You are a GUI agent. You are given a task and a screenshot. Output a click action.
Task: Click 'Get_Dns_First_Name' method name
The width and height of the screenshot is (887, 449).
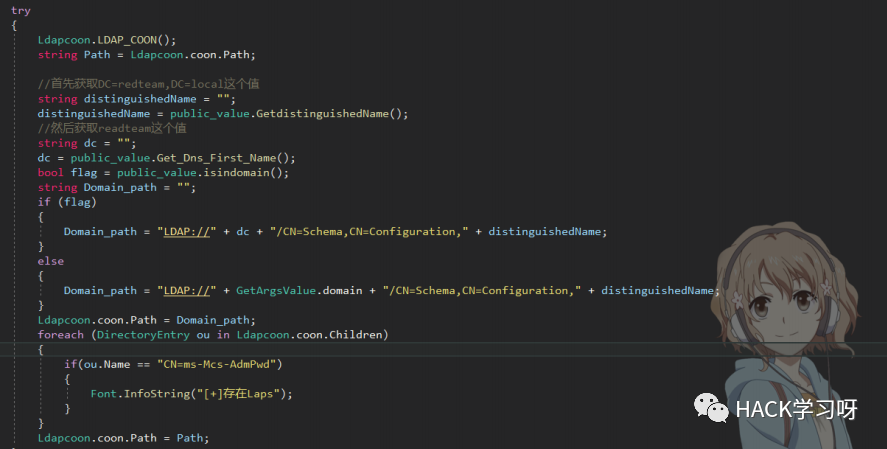(x=216, y=158)
